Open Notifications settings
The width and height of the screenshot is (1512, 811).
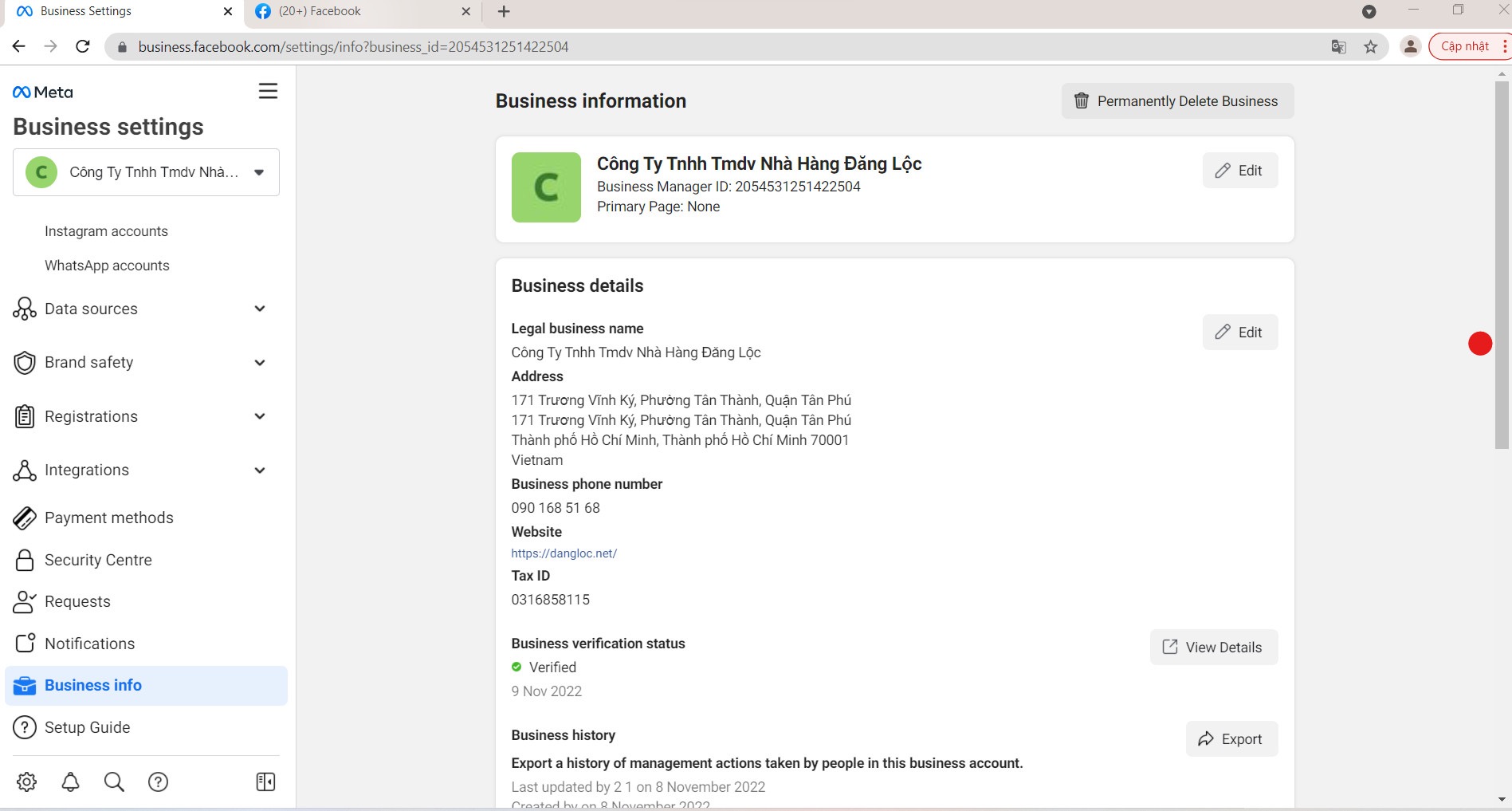89,644
